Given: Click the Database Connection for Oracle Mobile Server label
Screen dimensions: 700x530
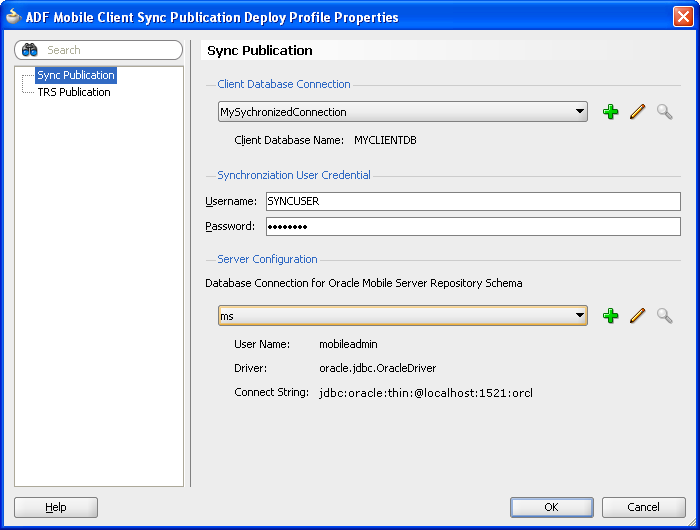Looking at the screenshot, I should point(363,283).
